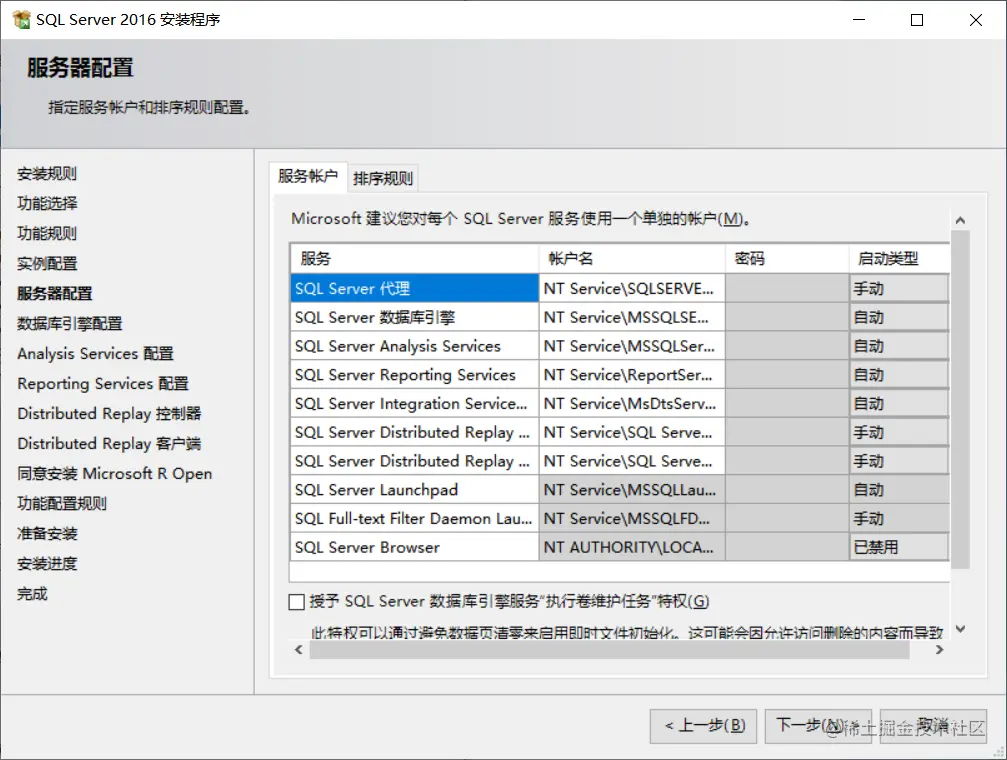Image resolution: width=1007 pixels, height=760 pixels.
Task: Click the horizontal scrollbar left arrow
Action: click(299, 650)
